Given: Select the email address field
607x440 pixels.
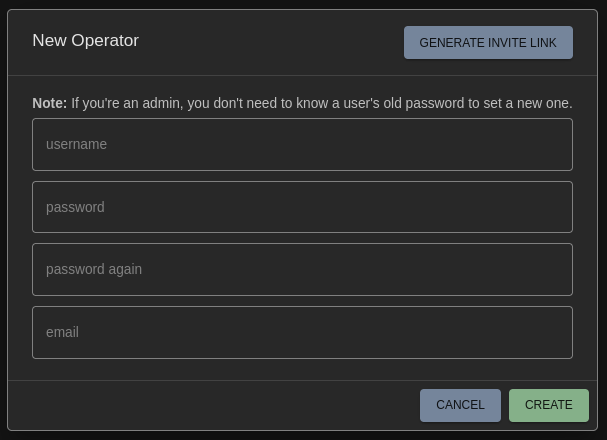Looking at the screenshot, I should [302, 332].
